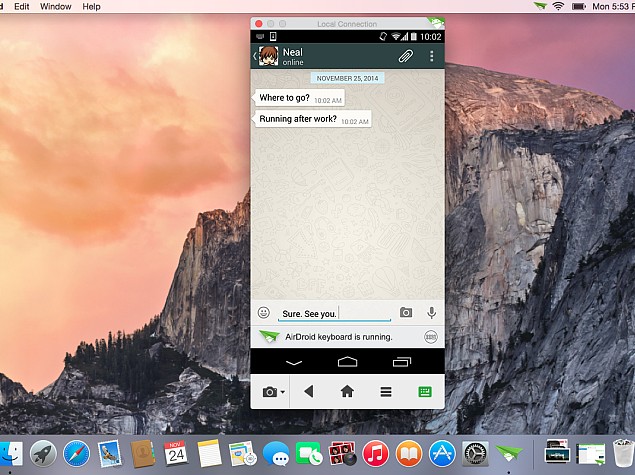
Task: Open Neal's contact name header
Action: click(x=293, y=52)
